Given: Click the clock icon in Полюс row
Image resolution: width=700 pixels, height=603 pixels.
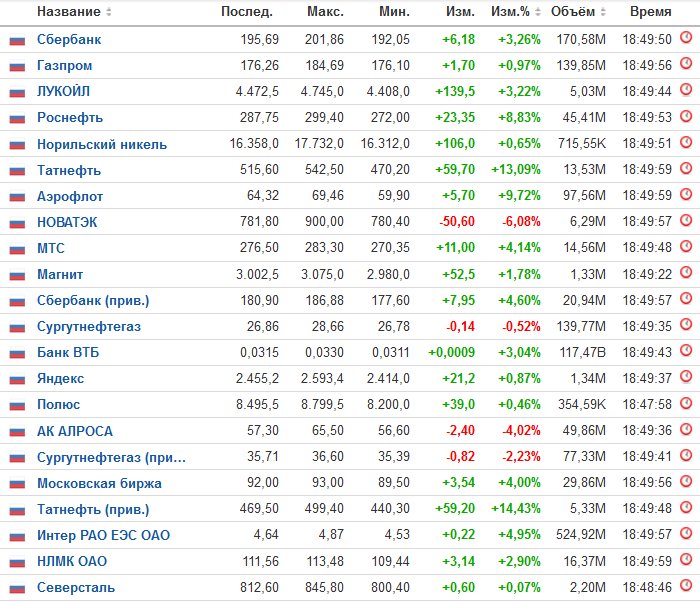Looking at the screenshot, I should point(686,403).
